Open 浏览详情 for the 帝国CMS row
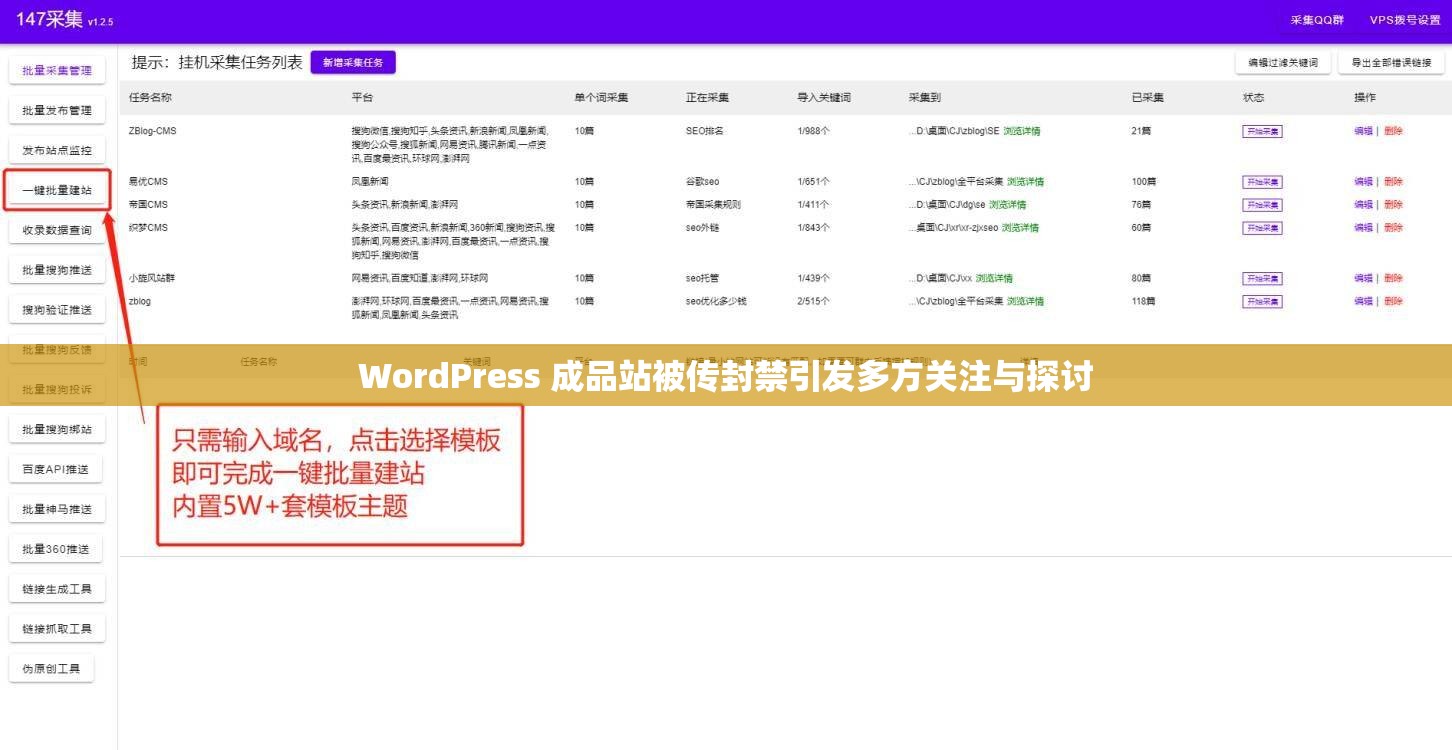1452x750 pixels. 1007,205
